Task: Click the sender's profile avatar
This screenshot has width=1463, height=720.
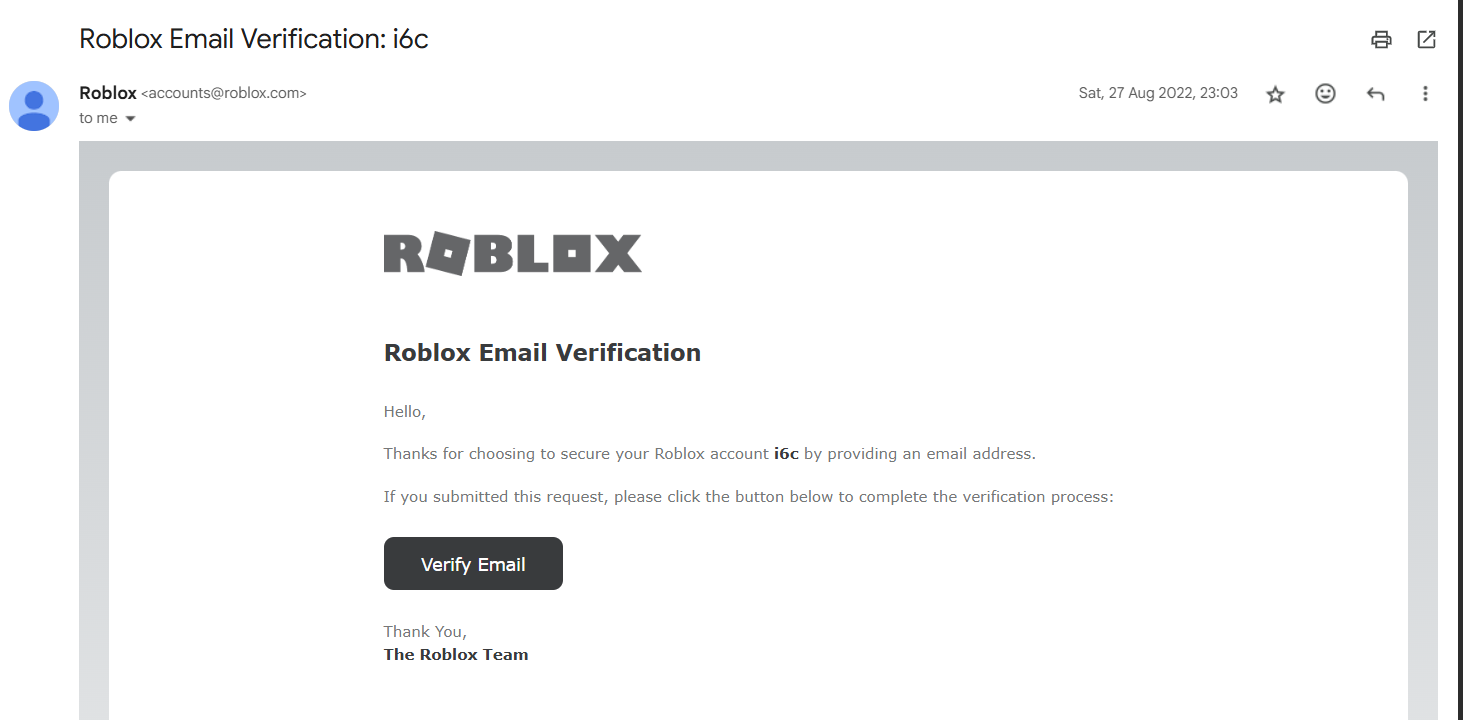Action: tap(34, 106)
